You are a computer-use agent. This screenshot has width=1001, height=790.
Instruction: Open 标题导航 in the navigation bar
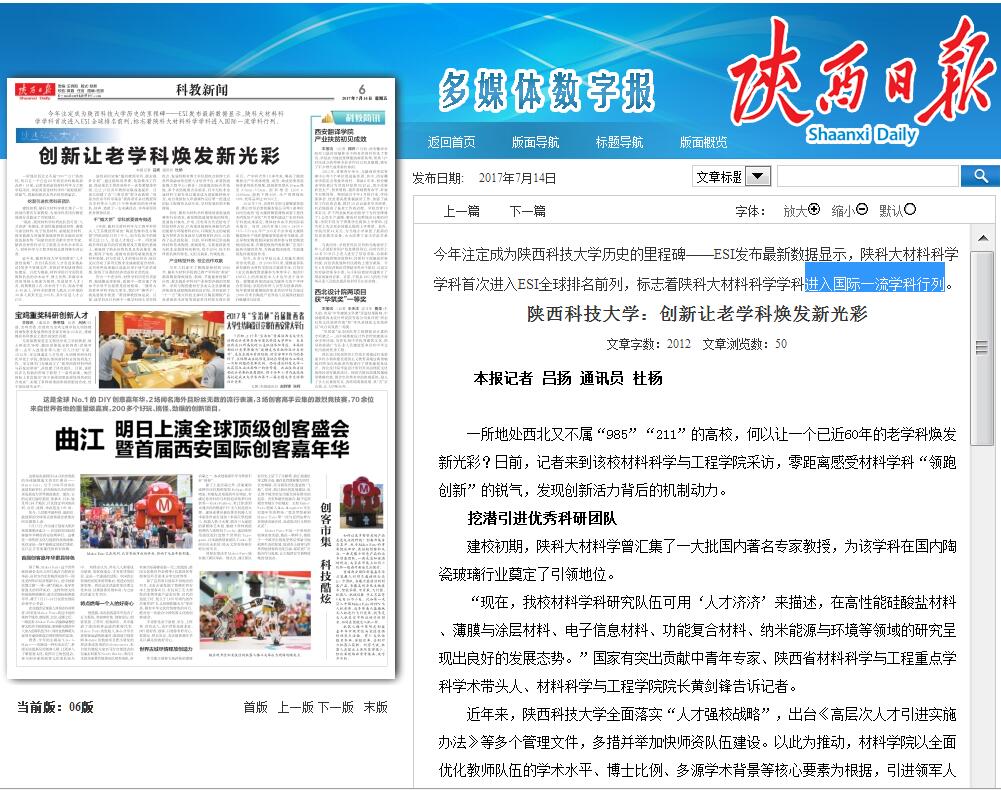(619, 142)
